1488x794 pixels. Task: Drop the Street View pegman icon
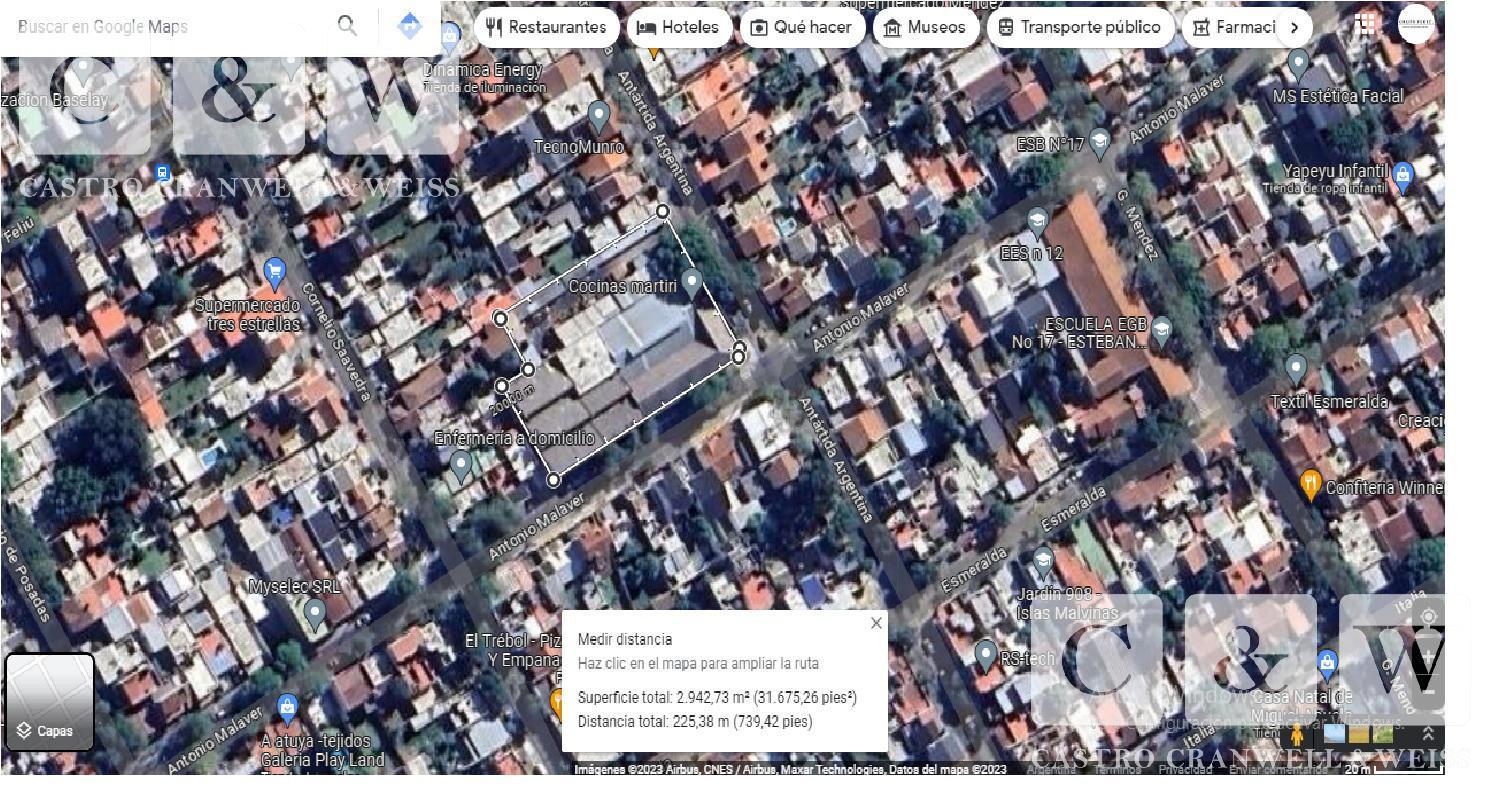click(1297, 735)
